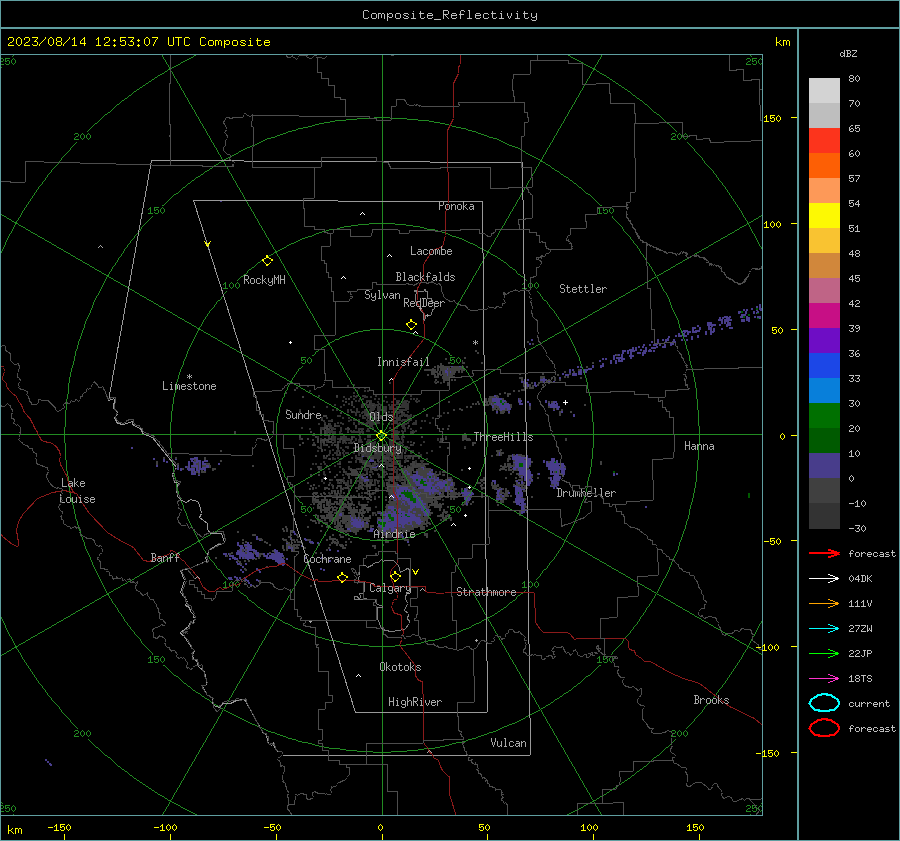
Task: Click the red forecast arrow in legend
Action: (x=824, y=553)
